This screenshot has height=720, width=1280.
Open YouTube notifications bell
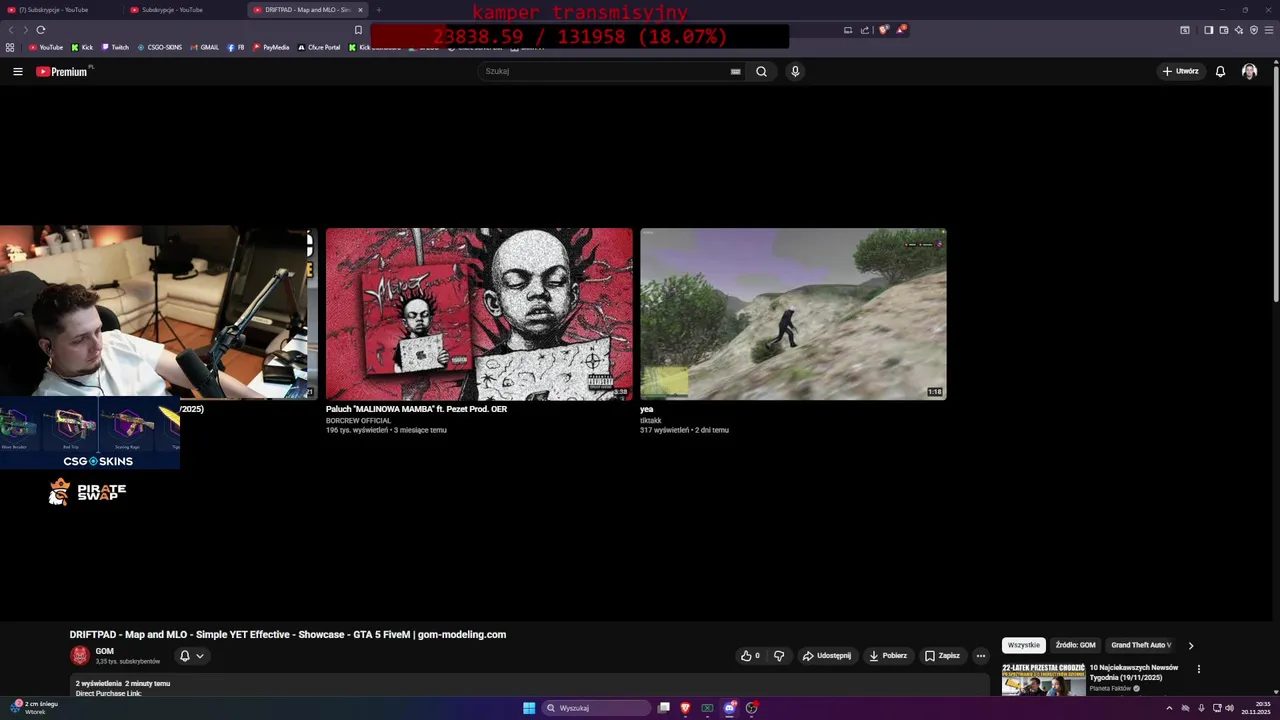tap(1220, 71)
